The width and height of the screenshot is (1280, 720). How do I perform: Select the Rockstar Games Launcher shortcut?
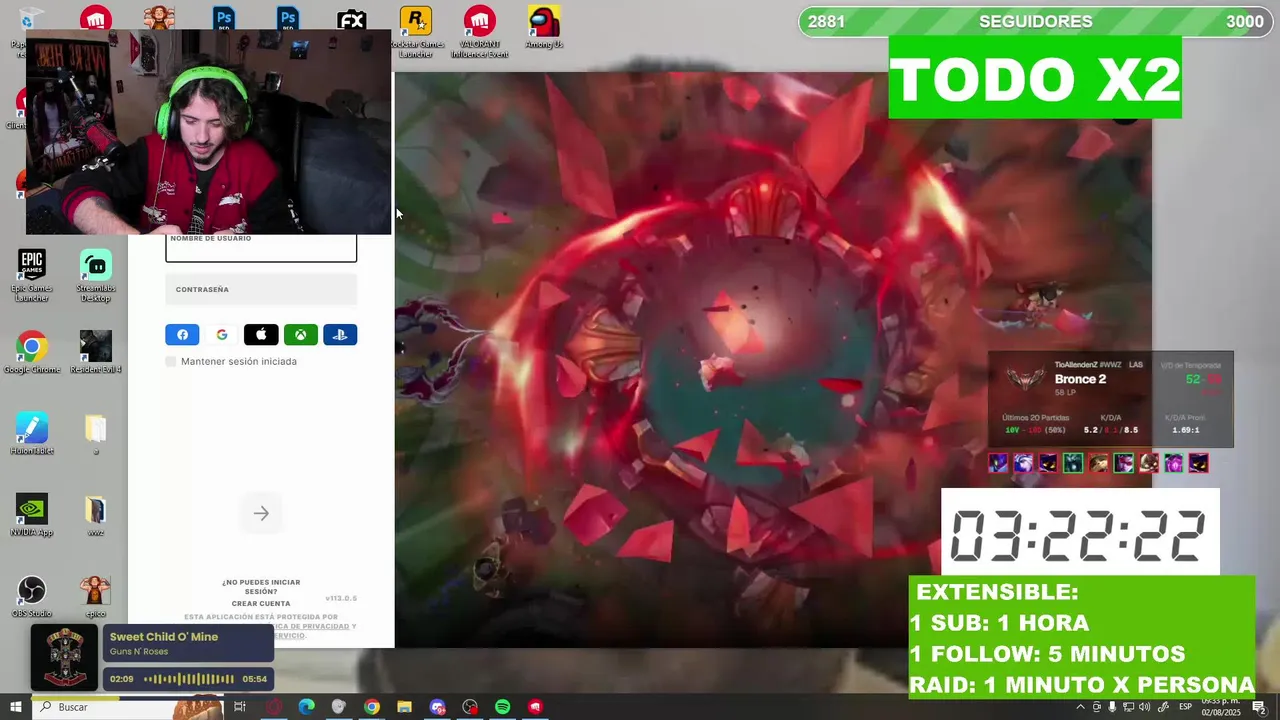415,32
